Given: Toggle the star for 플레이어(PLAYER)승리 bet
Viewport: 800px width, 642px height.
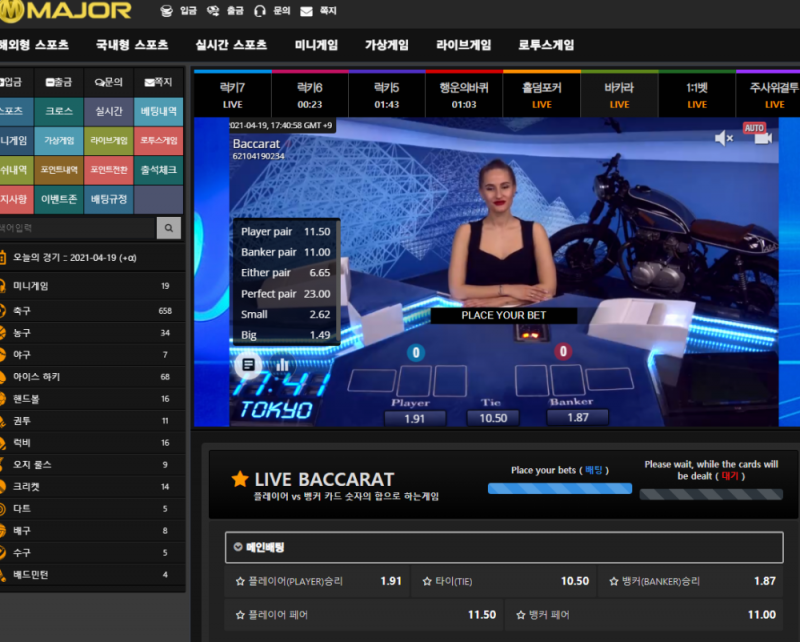Looking at the screenshot, I should (240, 581).
